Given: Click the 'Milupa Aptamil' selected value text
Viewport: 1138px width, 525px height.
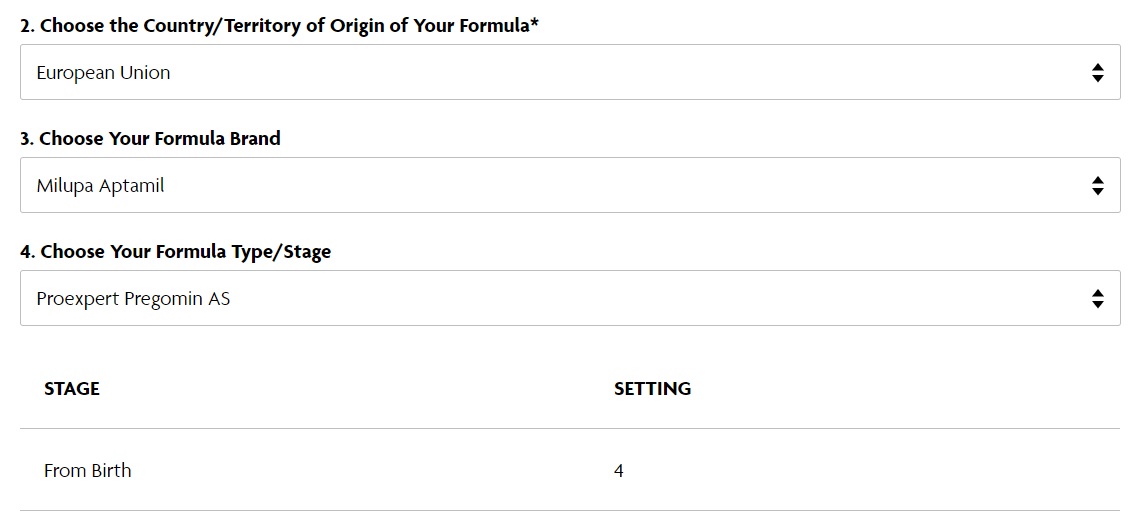Looking at the screenshot, I should coord(100,186).
